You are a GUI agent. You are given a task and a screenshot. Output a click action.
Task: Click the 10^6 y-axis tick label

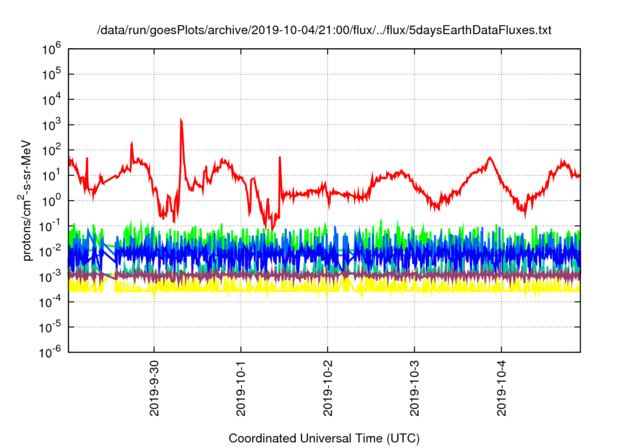(51, 49)
